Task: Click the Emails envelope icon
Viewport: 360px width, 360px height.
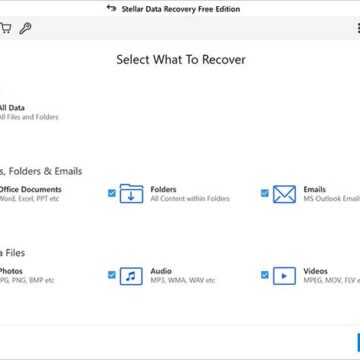Action: pyautogui.click(x=284, y=194)
